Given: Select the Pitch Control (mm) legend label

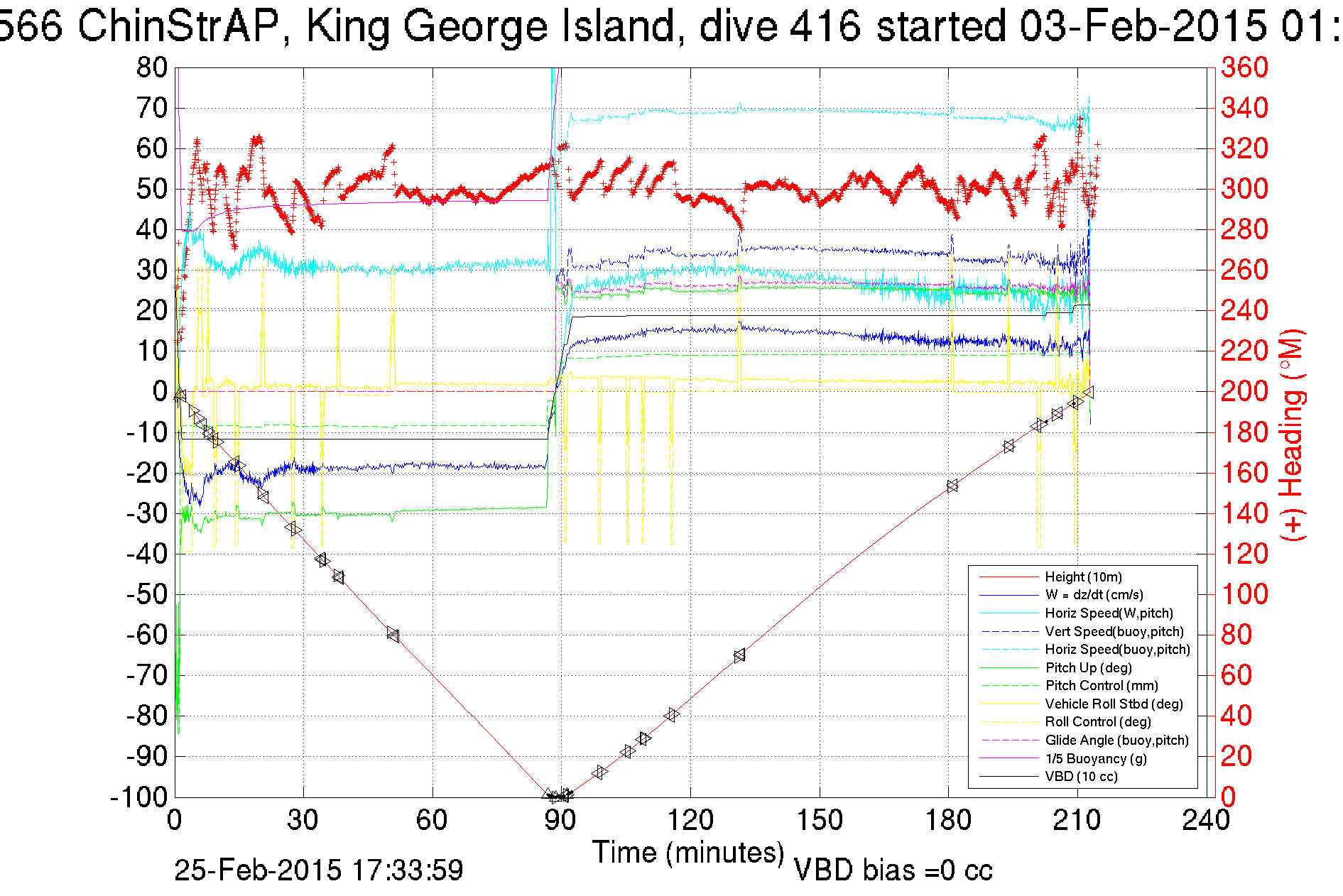Looking at the screenshot, I should (x=1101, y=686).
